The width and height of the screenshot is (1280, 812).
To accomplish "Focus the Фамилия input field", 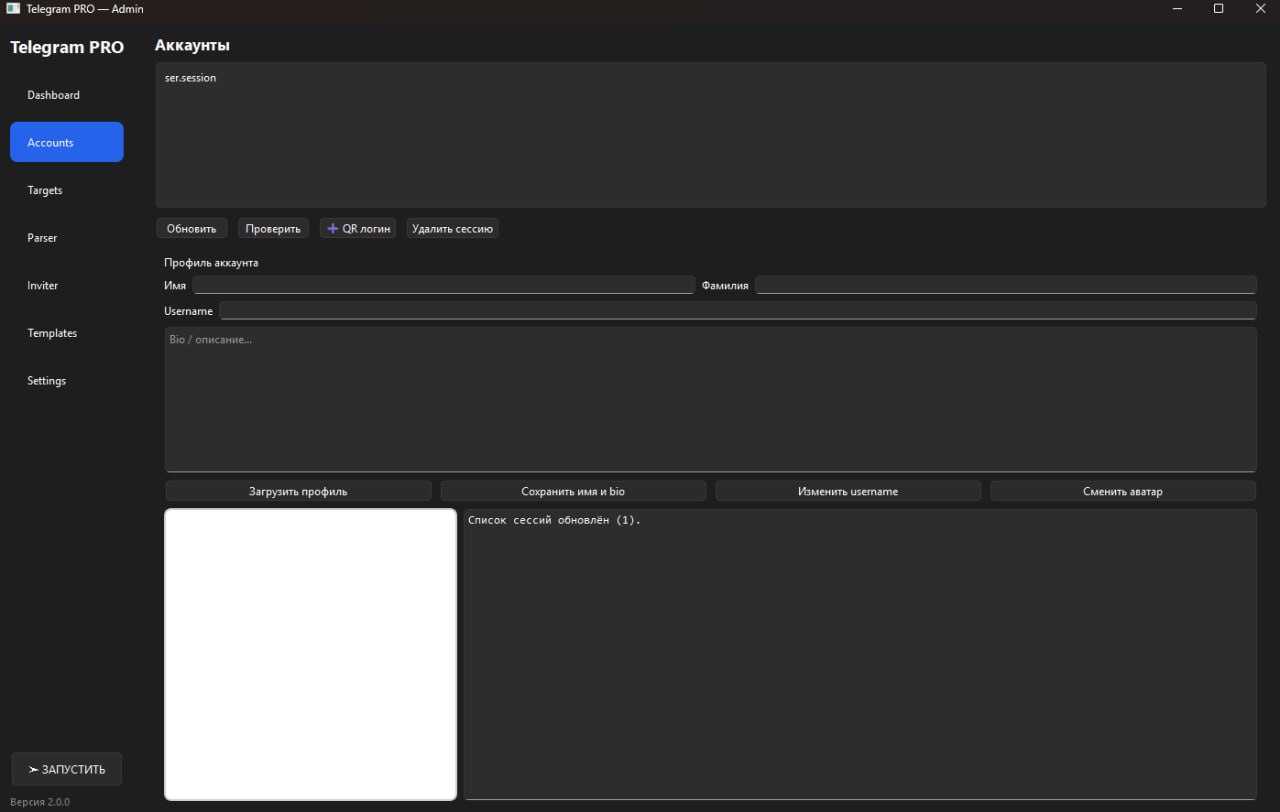I will coord(1006,285).
